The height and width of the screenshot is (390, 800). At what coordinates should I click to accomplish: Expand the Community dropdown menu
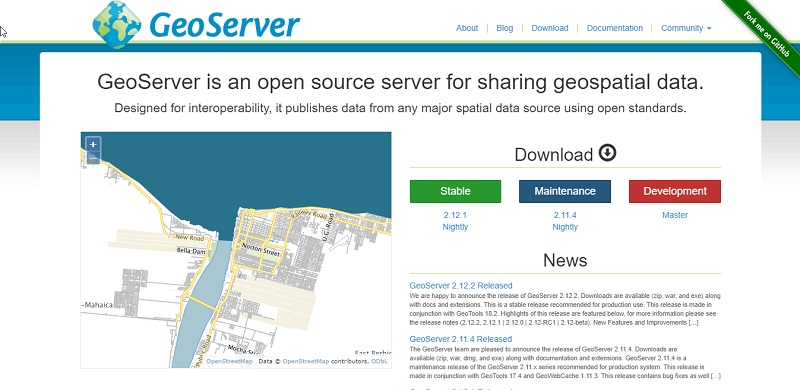pyautogui.click(x=686, y=28)
